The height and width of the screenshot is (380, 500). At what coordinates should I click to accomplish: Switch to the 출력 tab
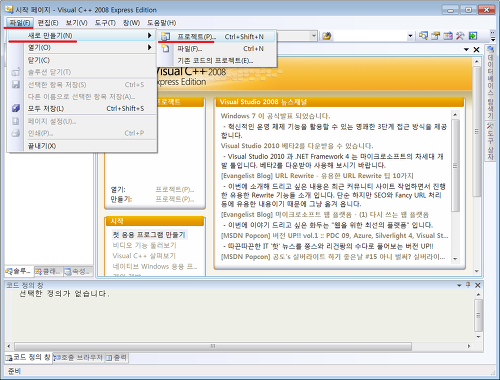pos(117,358)
